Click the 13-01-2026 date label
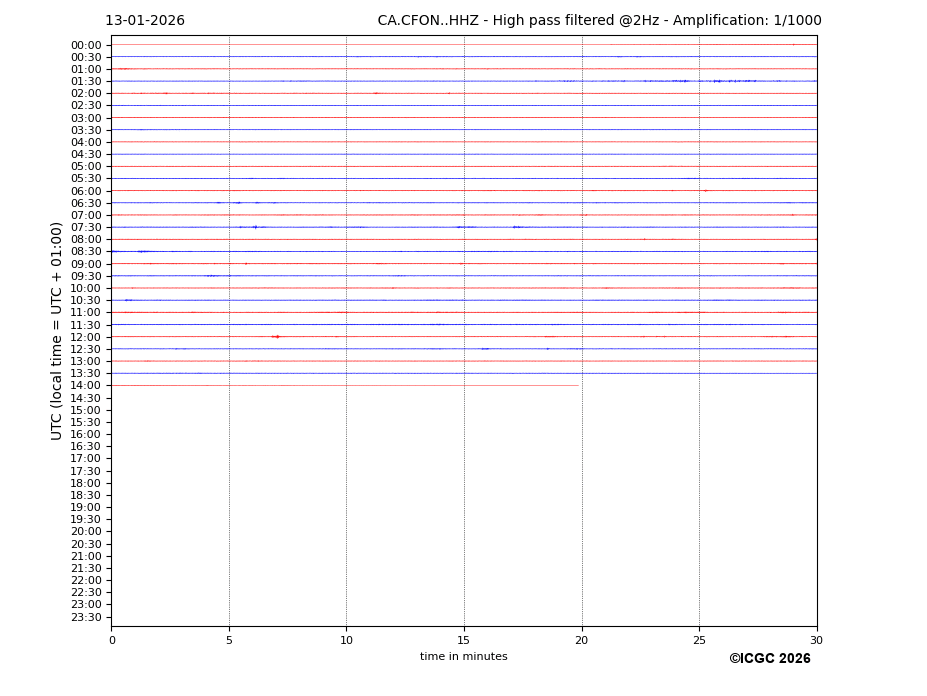The width and height of the screenshot is (927, 696). point(145,21)
